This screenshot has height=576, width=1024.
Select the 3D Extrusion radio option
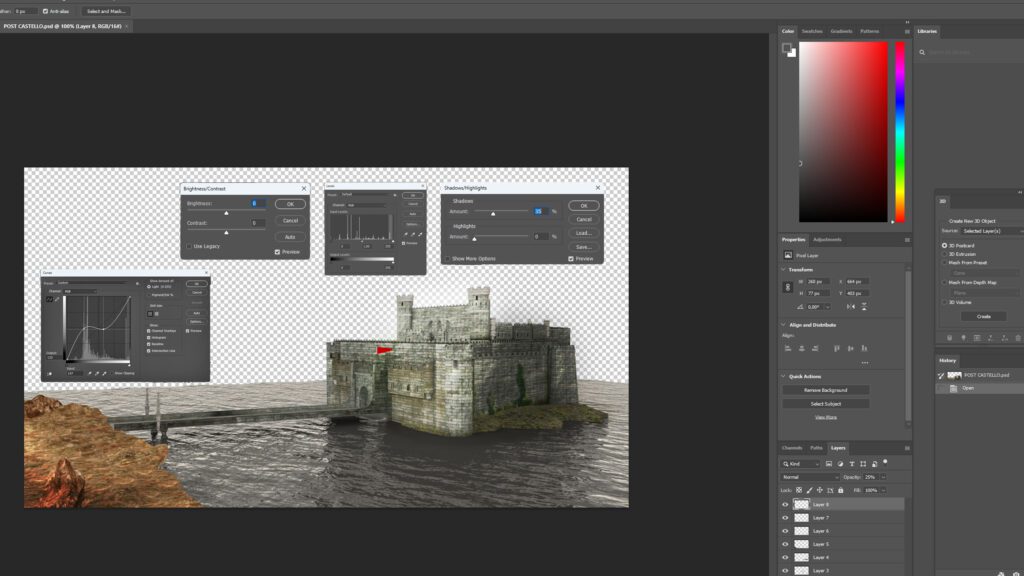[x=944, y=254]
